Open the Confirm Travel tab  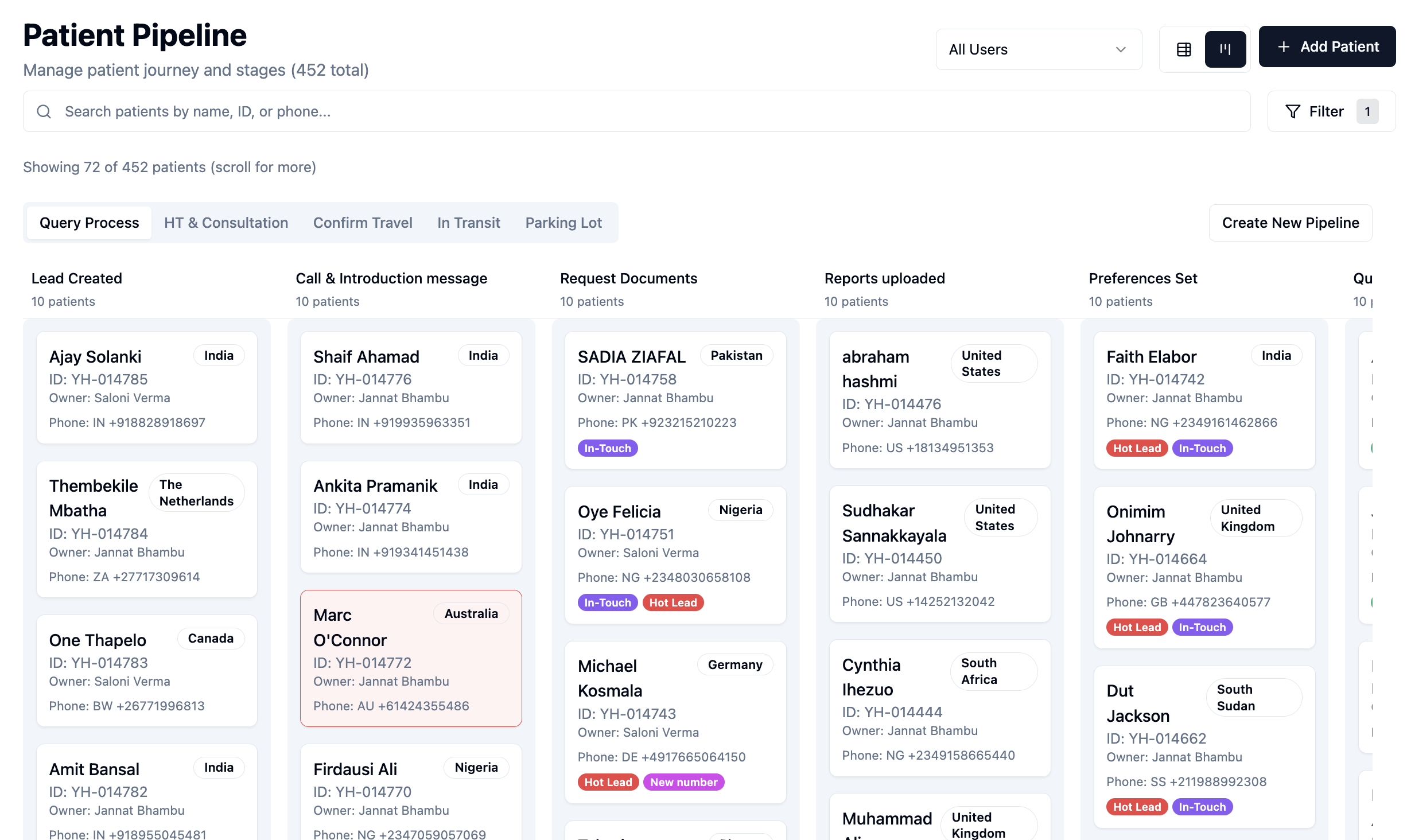point(363,223)
